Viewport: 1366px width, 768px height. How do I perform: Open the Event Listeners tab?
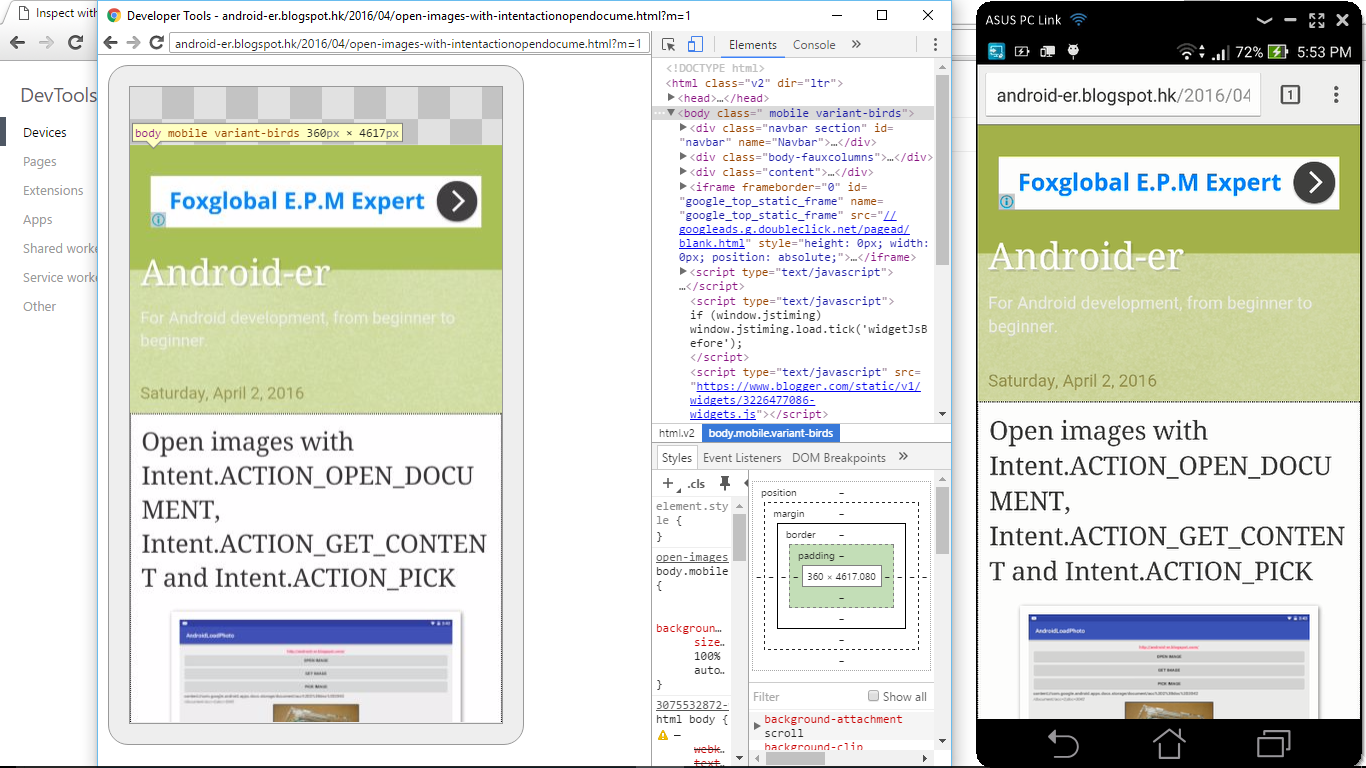pos(742,457)
